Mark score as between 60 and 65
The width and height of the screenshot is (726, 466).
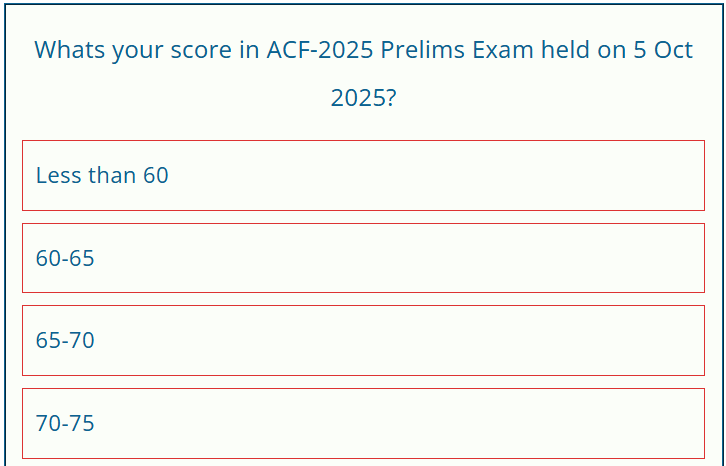click(363, 258)
